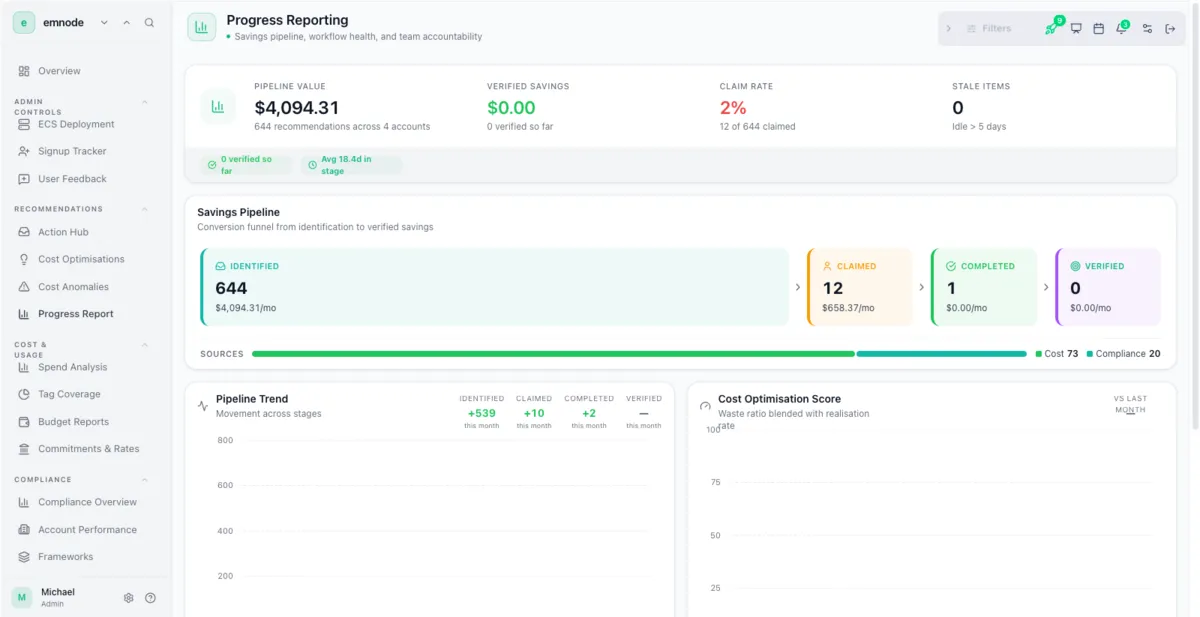Click the Cost Optimisation Score gauge icon
Screen dimensions: 1200x617
pyautogui.click(x=705, y=406)
